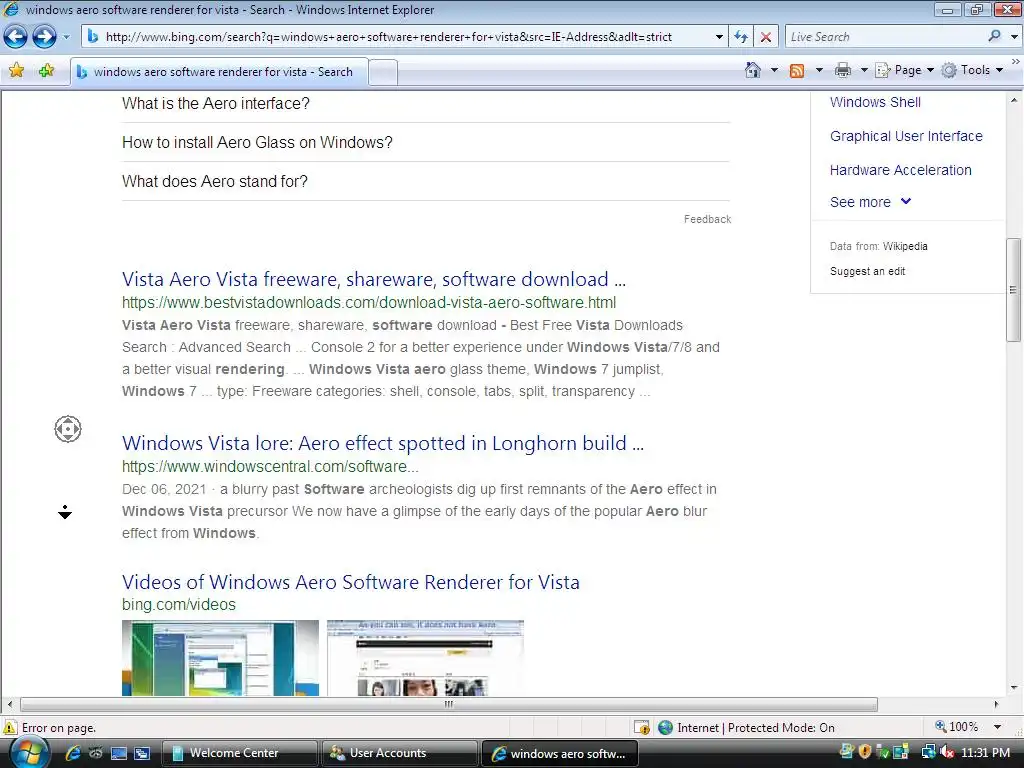Image resolution: width=1024 pixels, height=768 pixels.
Task: Click the Add to Favorites icon
Action: (46, 71)
